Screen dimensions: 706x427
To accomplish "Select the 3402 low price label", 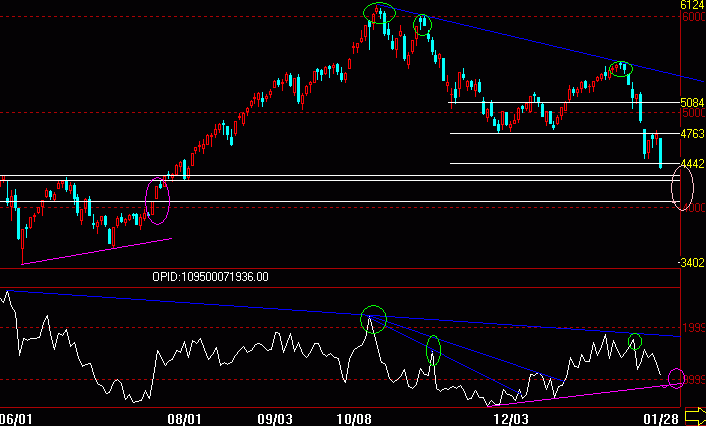I will (692, 263).
